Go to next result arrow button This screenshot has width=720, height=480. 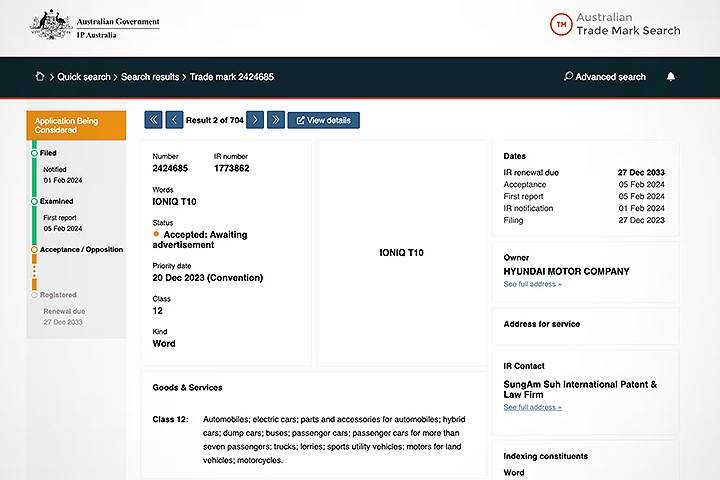255,120
